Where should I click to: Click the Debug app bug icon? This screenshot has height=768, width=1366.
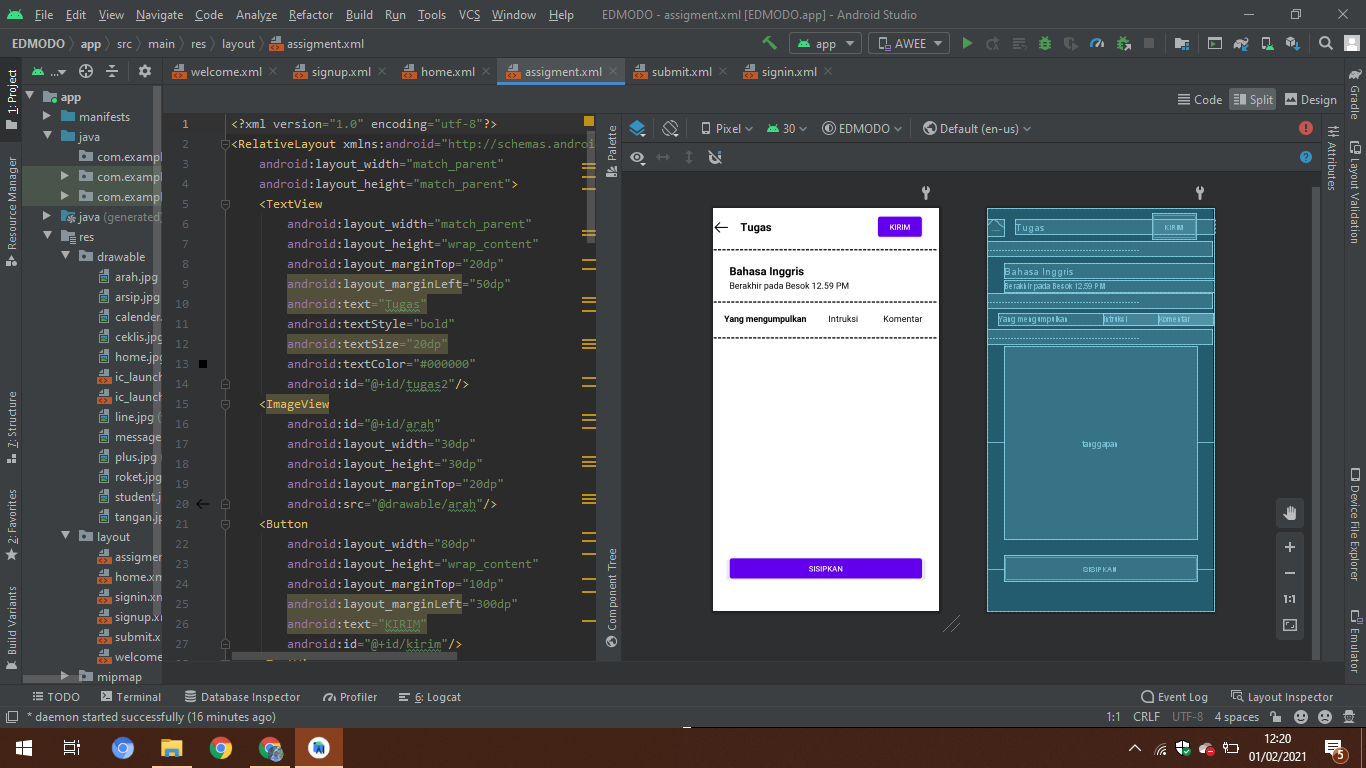click(x=1045, y=43)
